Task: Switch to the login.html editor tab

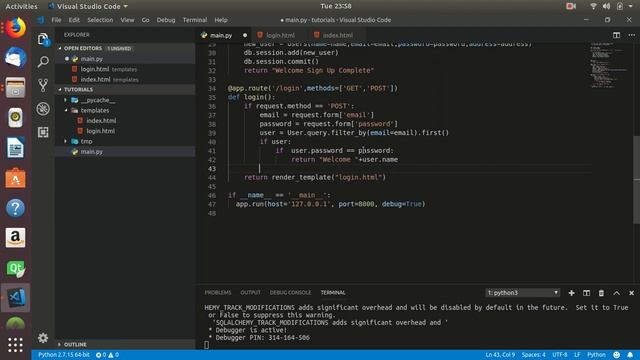Action: pos(280,35)
